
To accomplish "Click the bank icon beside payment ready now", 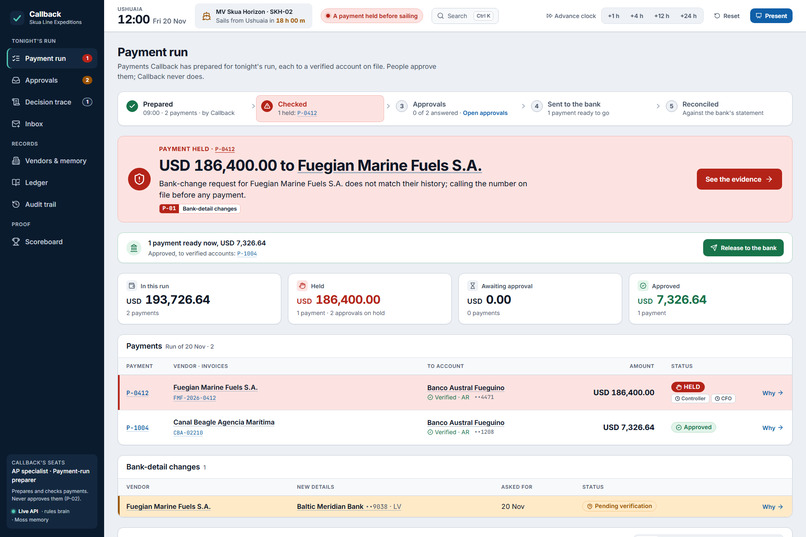I will point(134,248).
